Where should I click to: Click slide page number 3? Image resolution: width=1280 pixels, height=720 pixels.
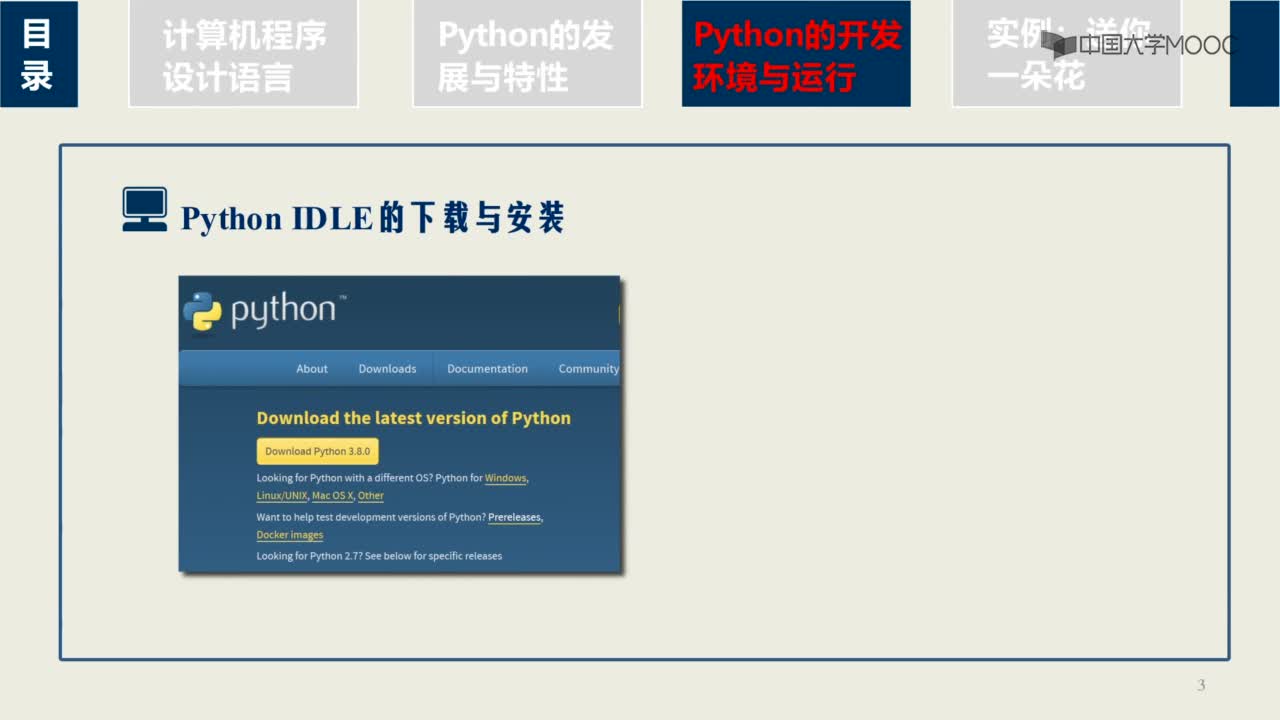[x=1201, y=685]
